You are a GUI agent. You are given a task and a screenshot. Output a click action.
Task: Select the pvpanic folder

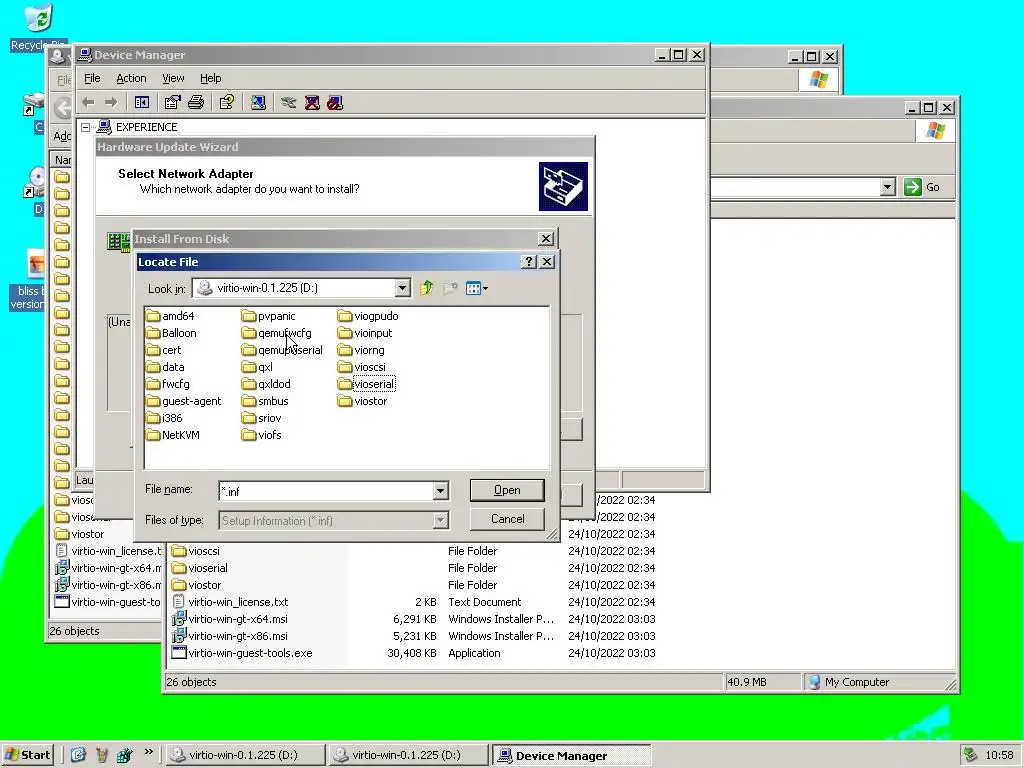[x=269, y=316]
